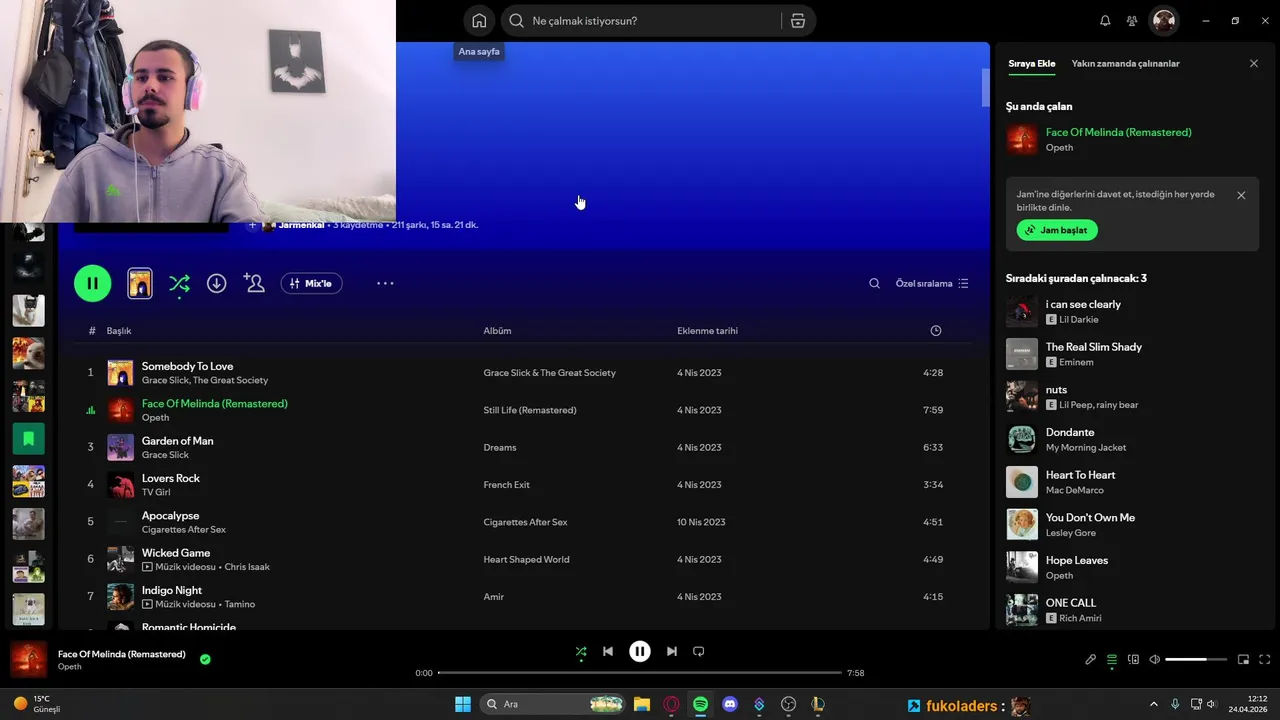Open the miniplayer
The image size is (1280, 720).
[x=1243, y=660]
